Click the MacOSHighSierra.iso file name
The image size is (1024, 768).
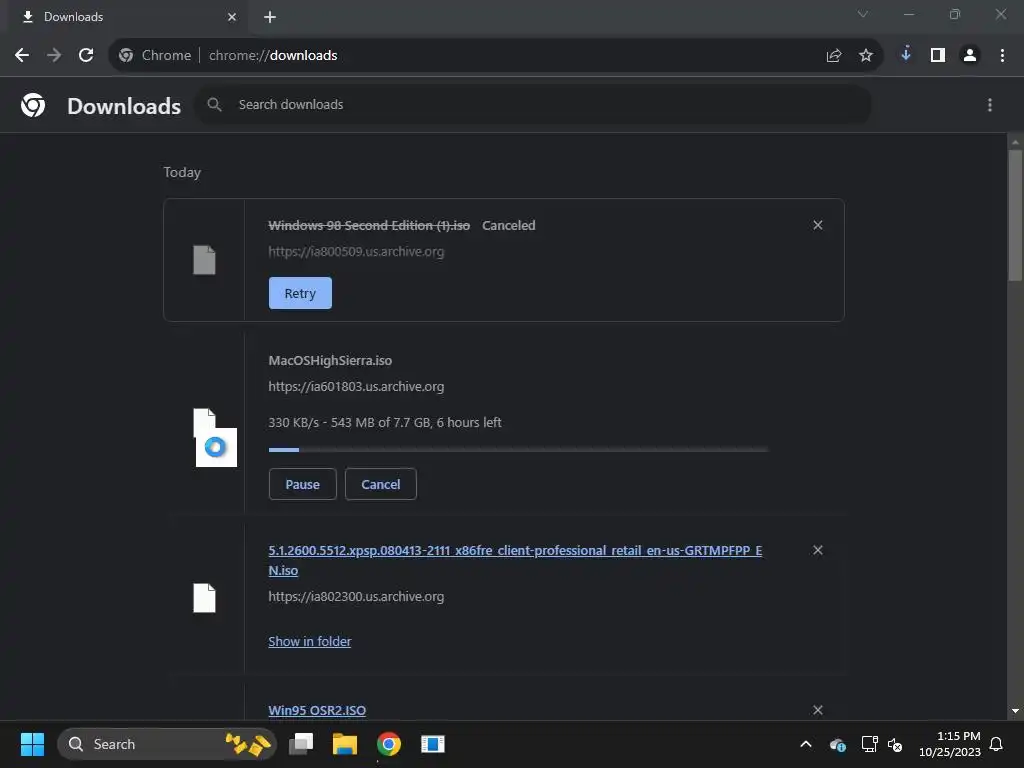pos(330,360)
